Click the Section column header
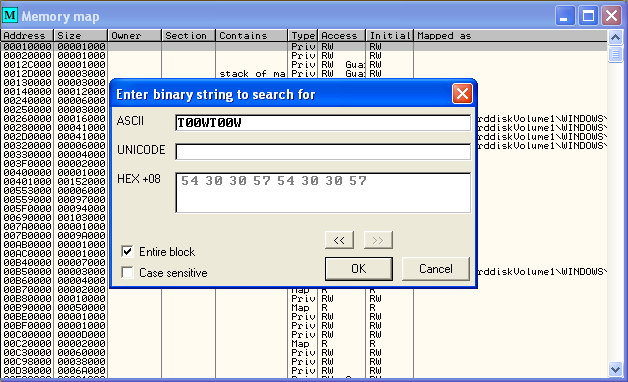This screenshot has width=628, height=382. pyautogui.click(x=189, y=36)
